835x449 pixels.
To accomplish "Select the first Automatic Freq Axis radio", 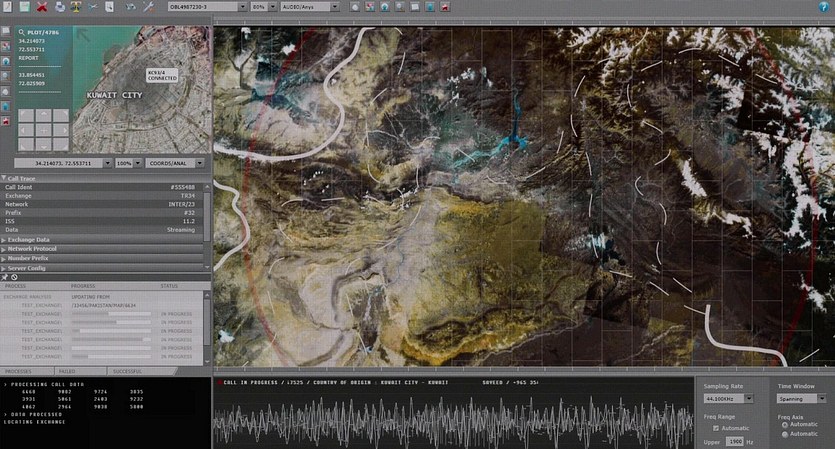I will 785,425.
